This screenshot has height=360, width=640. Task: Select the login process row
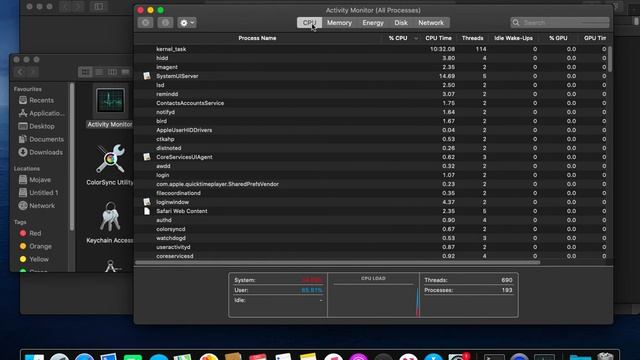tap(371, 175)
